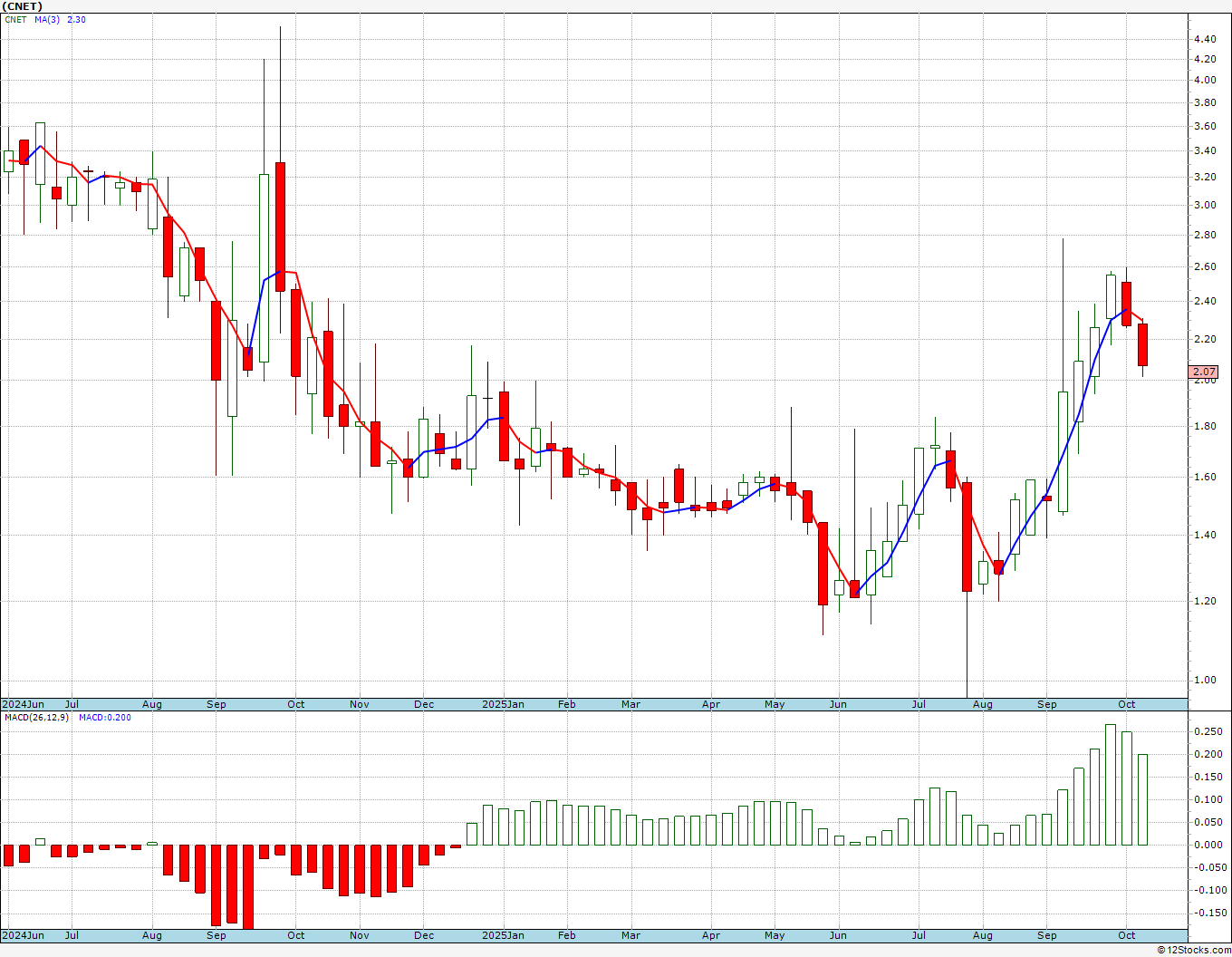Screen dimensions: 1232x957
Task: Select May under the price chart
Action: [x=775, y=704]
